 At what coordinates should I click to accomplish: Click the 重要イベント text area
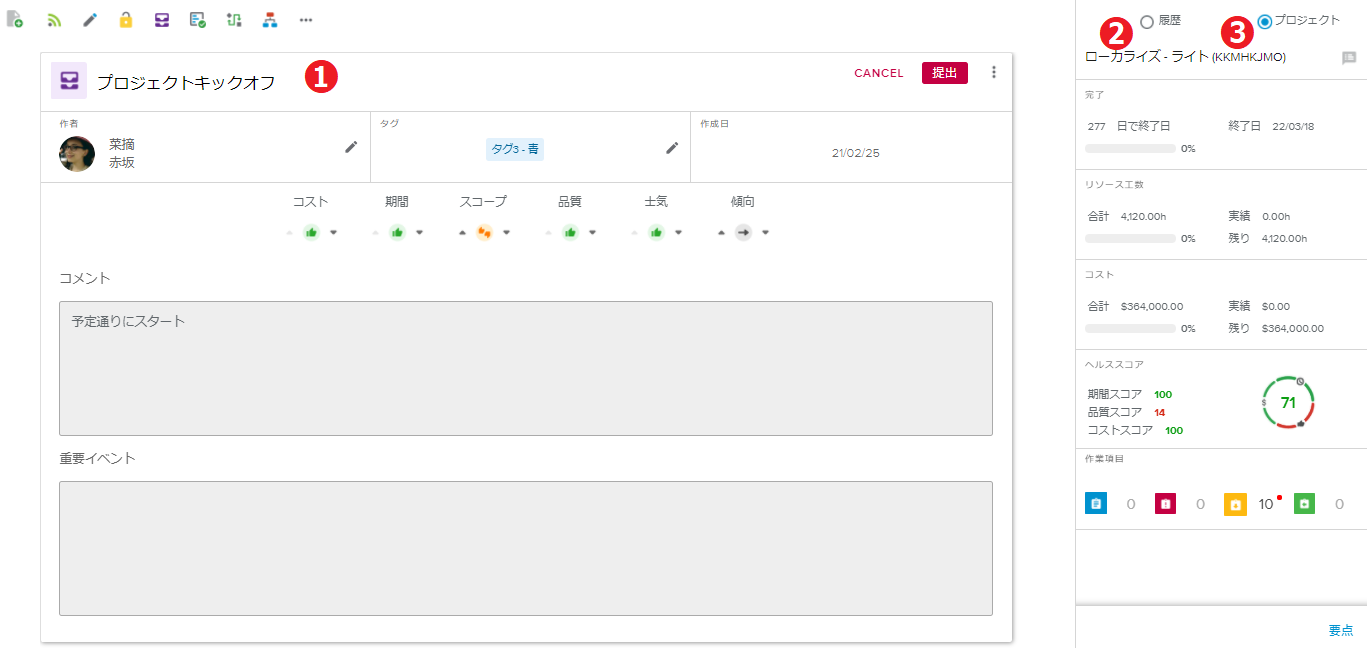point(525,548)
